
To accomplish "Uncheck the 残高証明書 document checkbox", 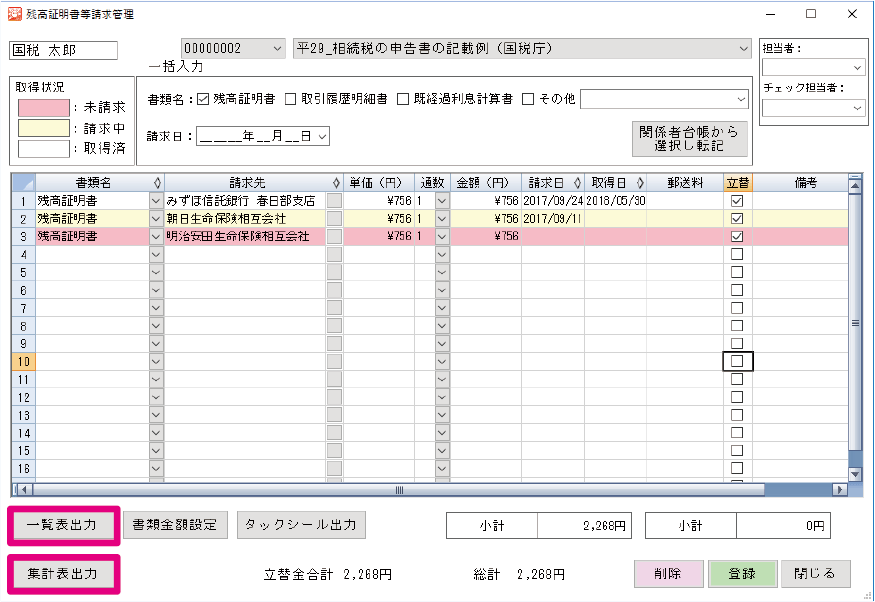I will (204, 99).
